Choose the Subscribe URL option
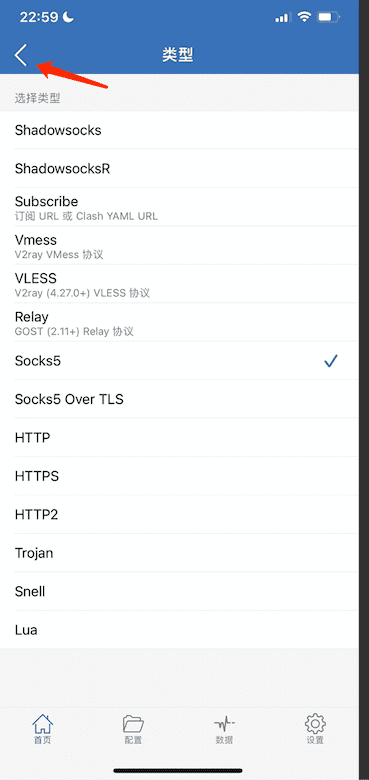The width and height of the screenshot is (369, 780). point(179,207)
